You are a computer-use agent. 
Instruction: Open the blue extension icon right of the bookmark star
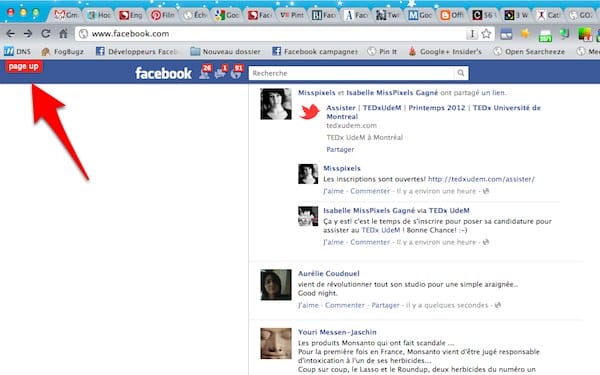click(x=506, y=34)
